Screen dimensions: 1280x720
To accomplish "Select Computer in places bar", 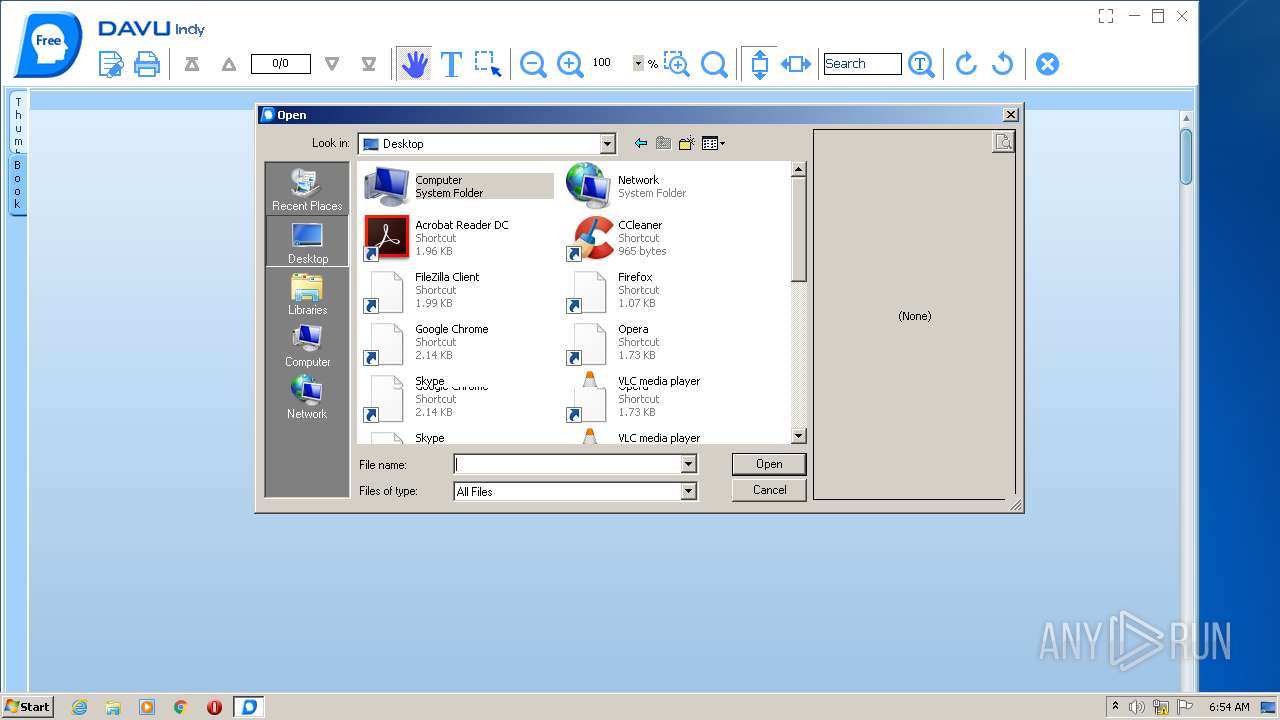I will click(307, 346).
